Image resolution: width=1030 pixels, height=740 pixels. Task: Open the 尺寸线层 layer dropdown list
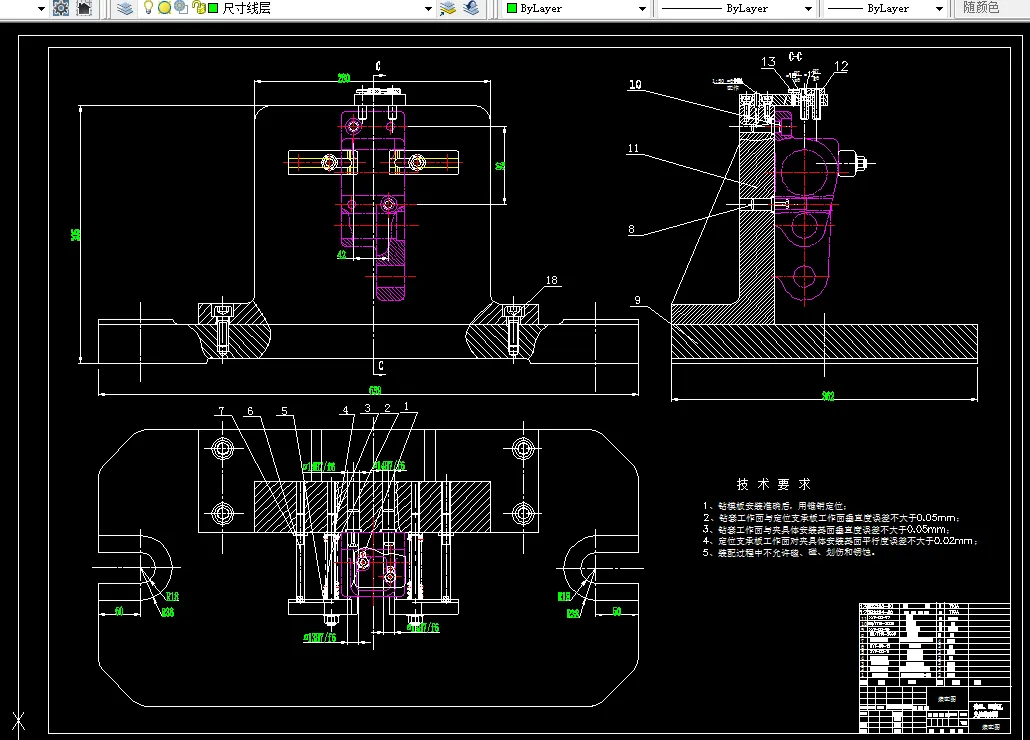(x=428, y=9)
